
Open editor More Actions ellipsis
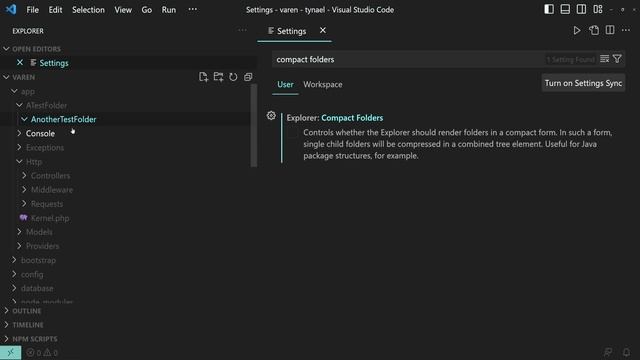click(626, 31)
